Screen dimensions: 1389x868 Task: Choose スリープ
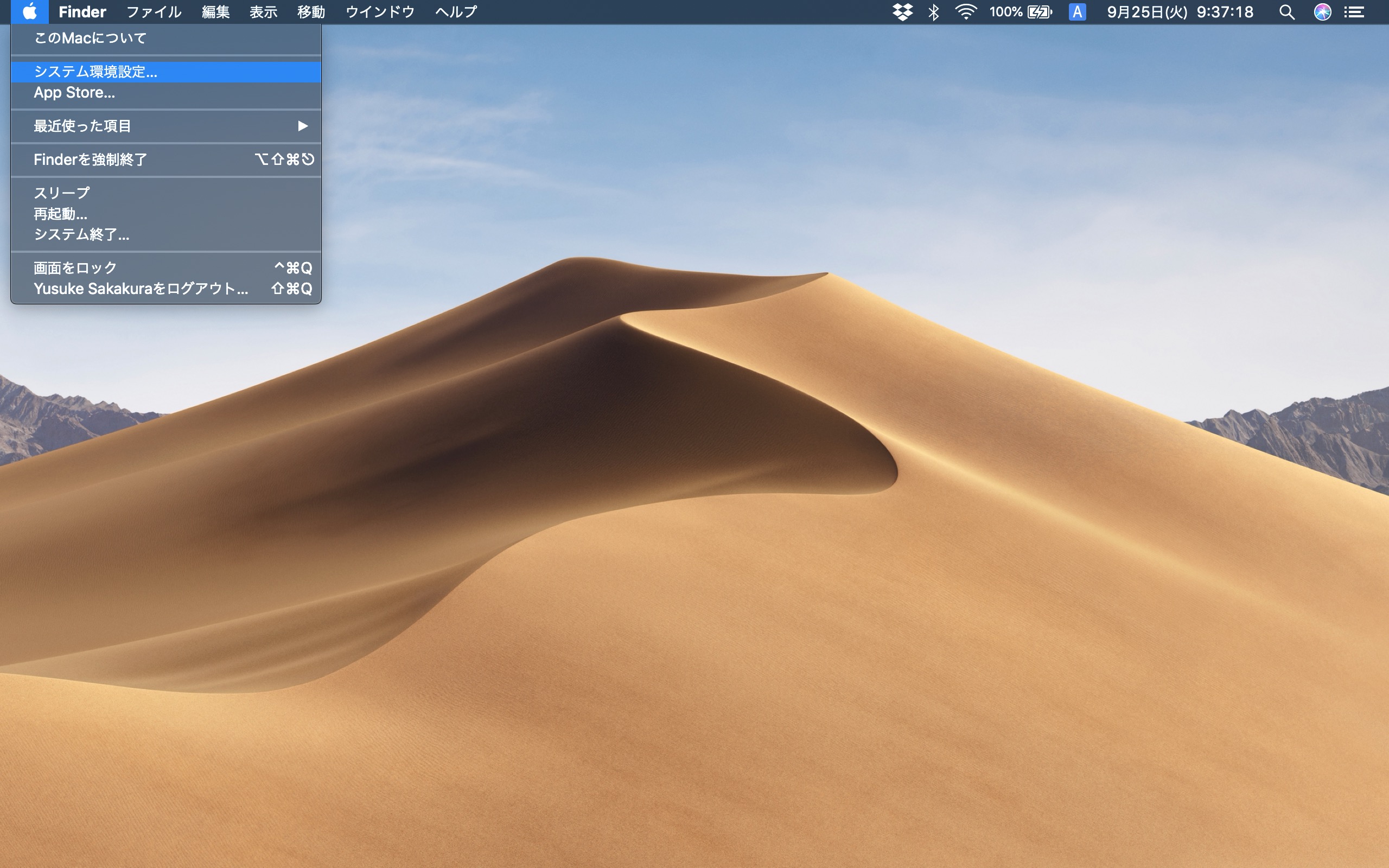coord(166,193)
